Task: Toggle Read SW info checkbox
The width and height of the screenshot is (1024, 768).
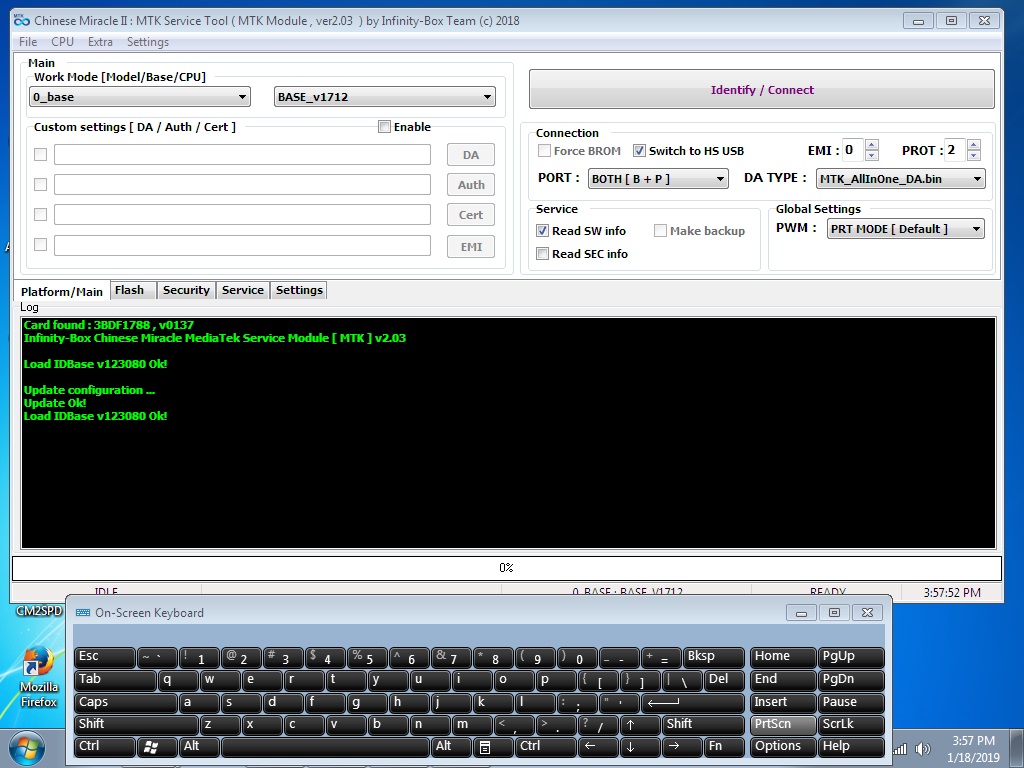Action: (542, 231)
